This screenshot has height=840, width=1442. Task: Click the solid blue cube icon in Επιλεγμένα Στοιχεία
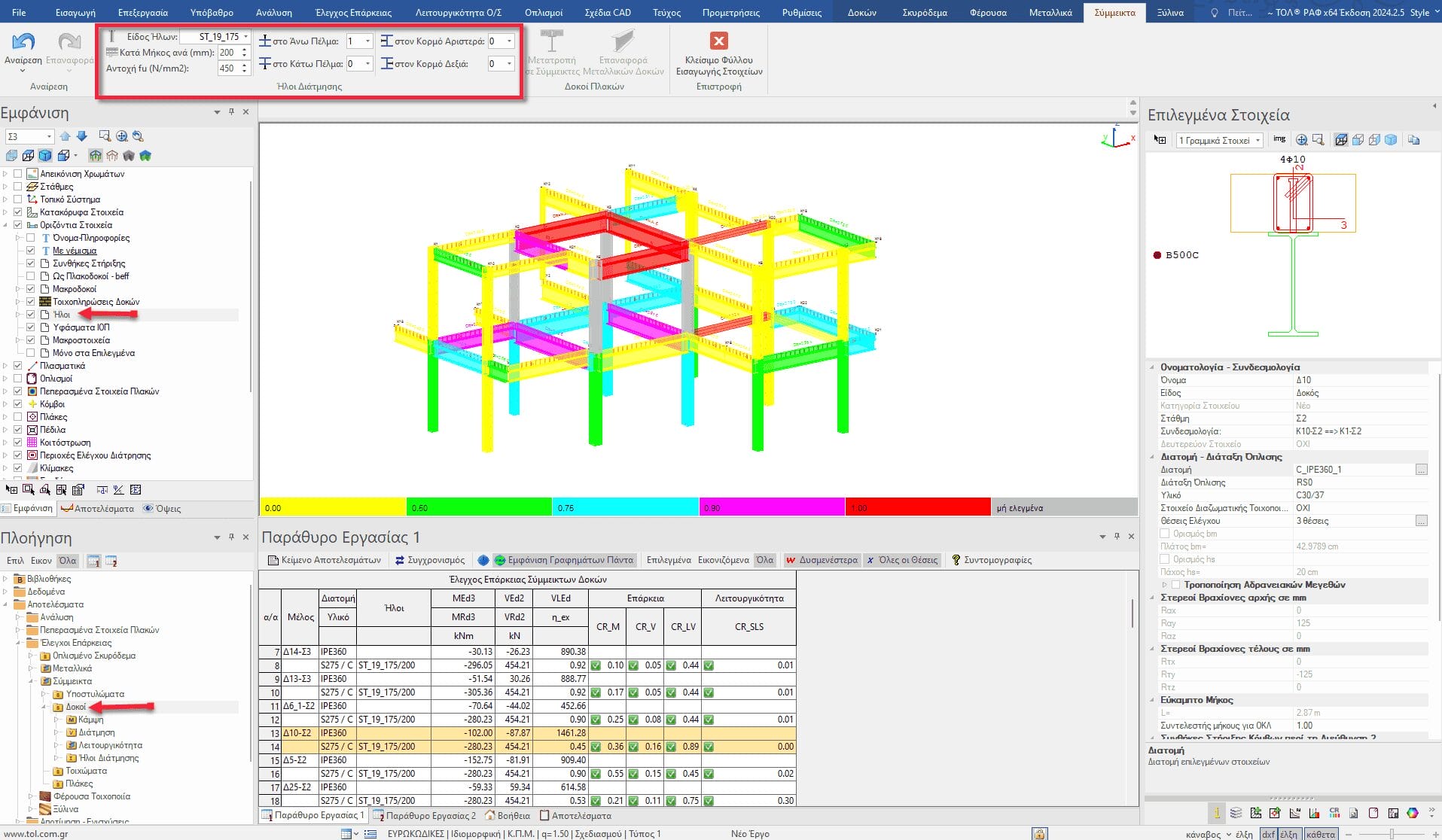pos(1391,140)
